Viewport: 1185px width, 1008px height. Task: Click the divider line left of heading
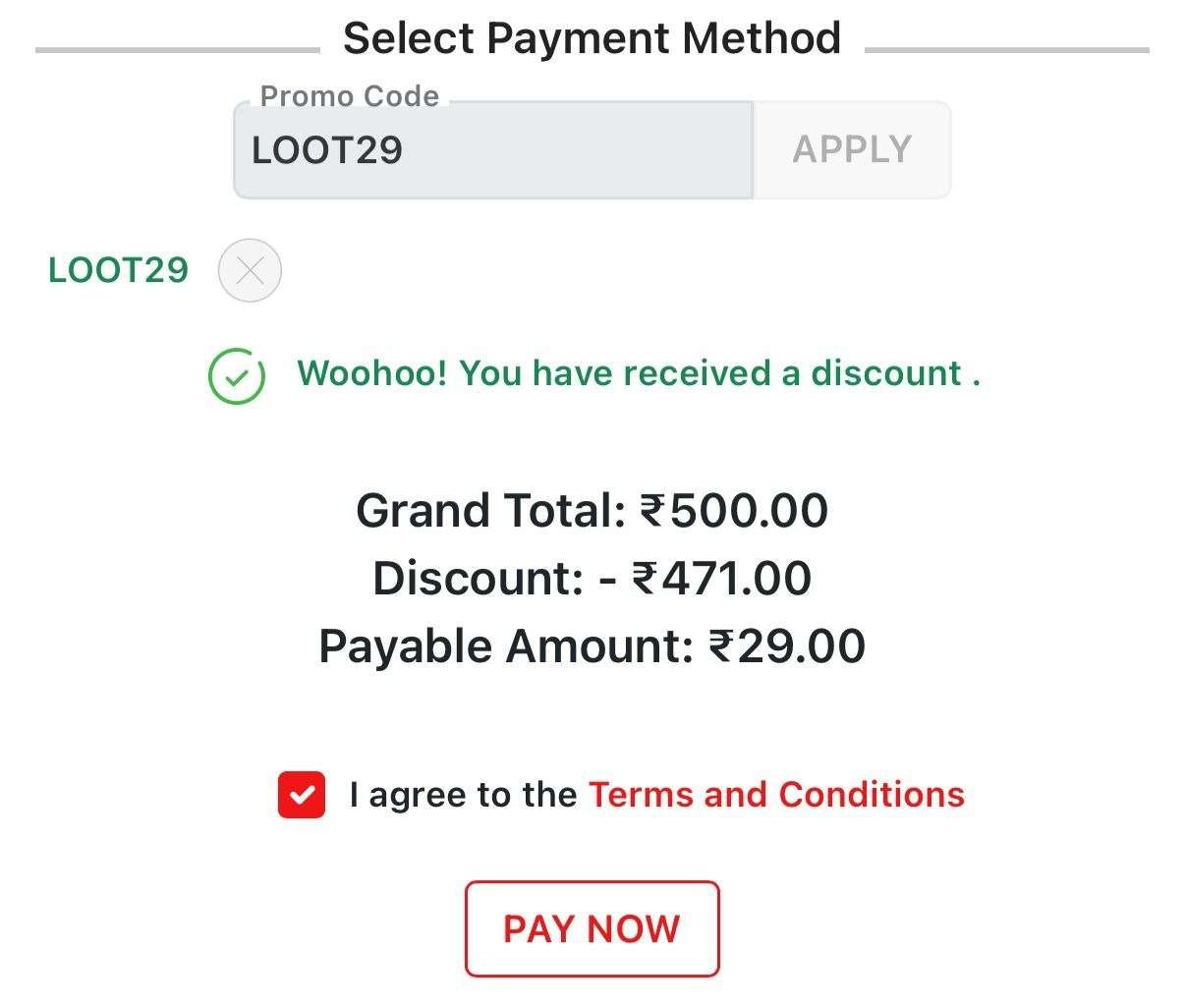point(177,49)
